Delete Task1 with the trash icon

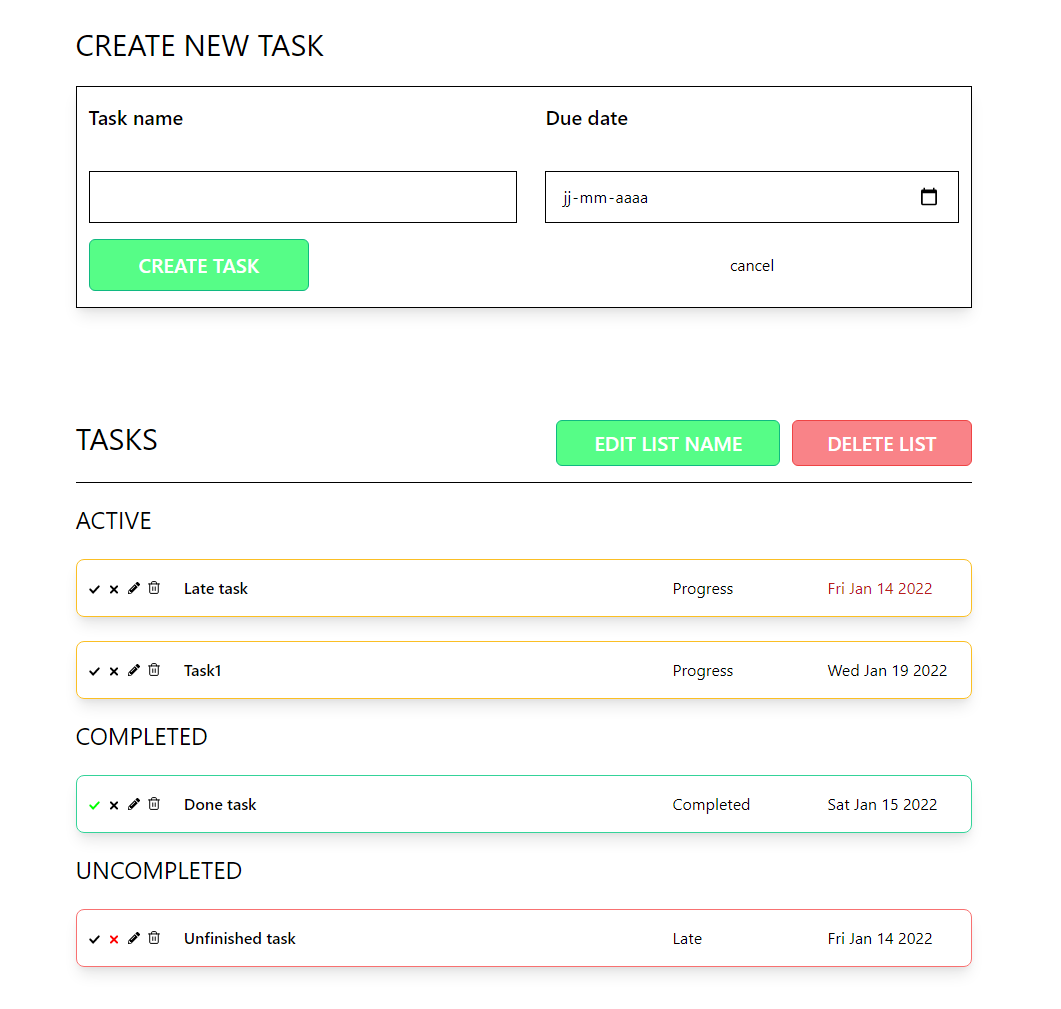point(154,670)
